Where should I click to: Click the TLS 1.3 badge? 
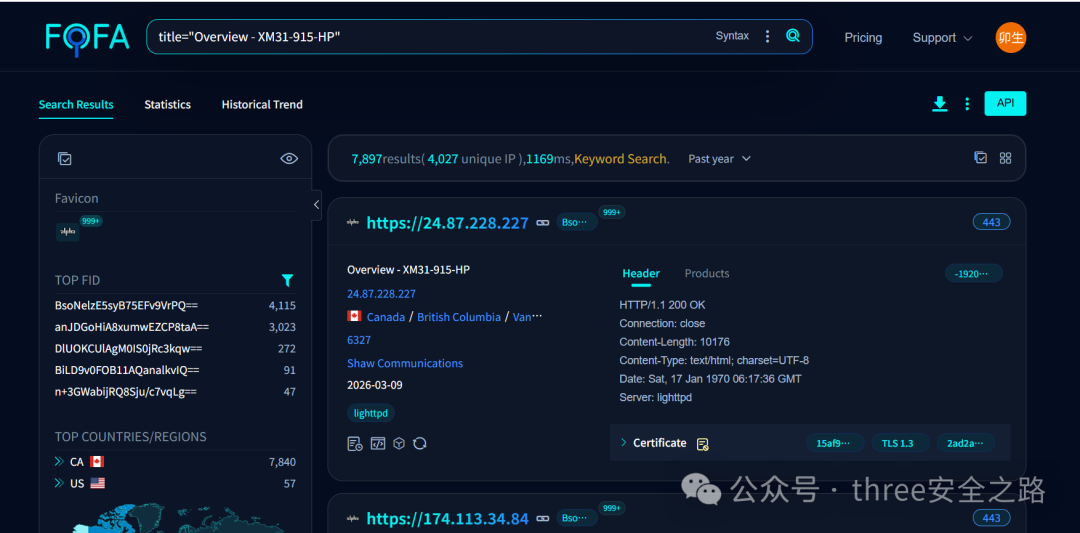click(x=900, y=443)
